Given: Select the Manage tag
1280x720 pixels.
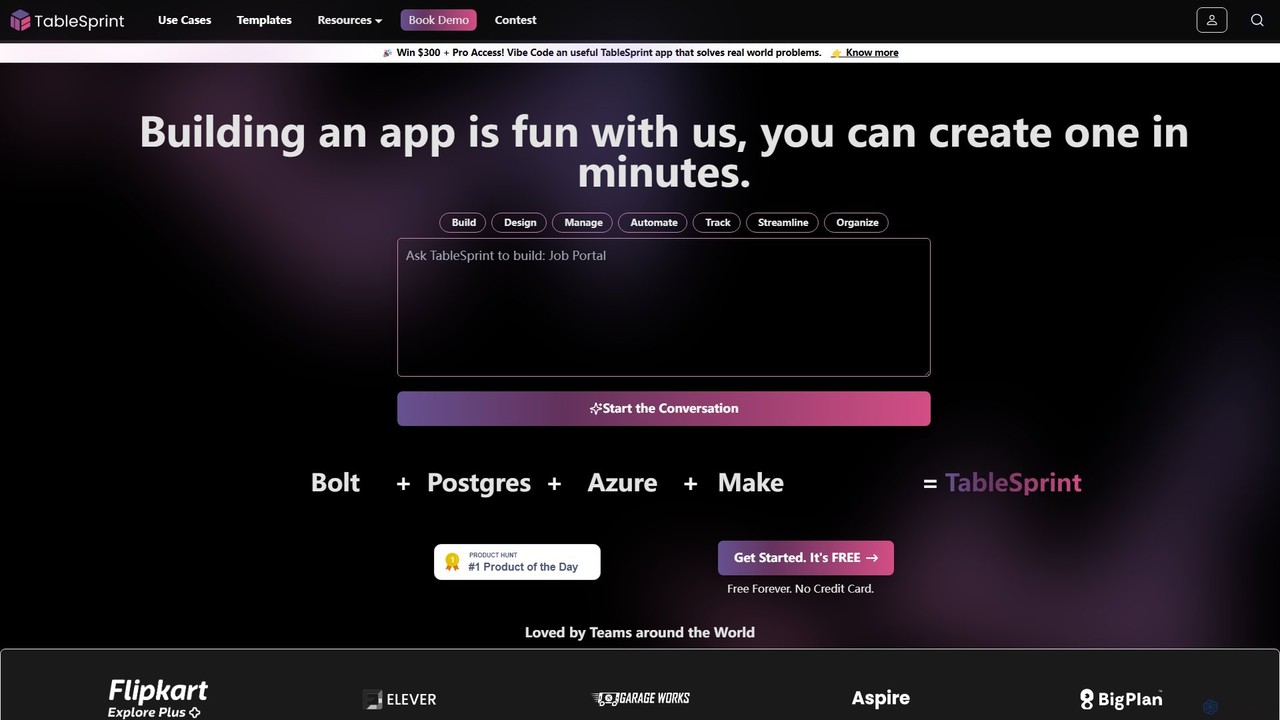Looking at the screenshot, I should pos(583,222).
